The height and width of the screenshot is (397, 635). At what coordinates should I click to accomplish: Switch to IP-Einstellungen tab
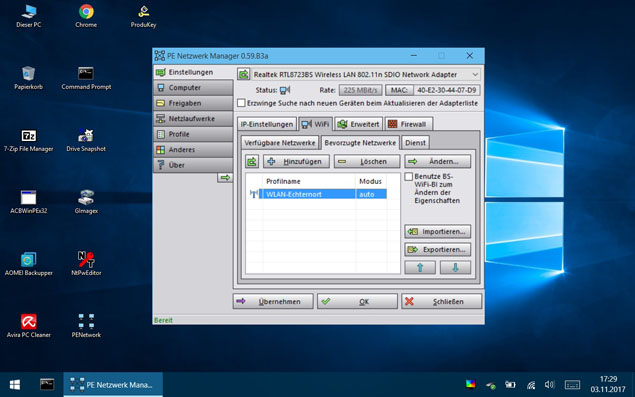point(267,124)
